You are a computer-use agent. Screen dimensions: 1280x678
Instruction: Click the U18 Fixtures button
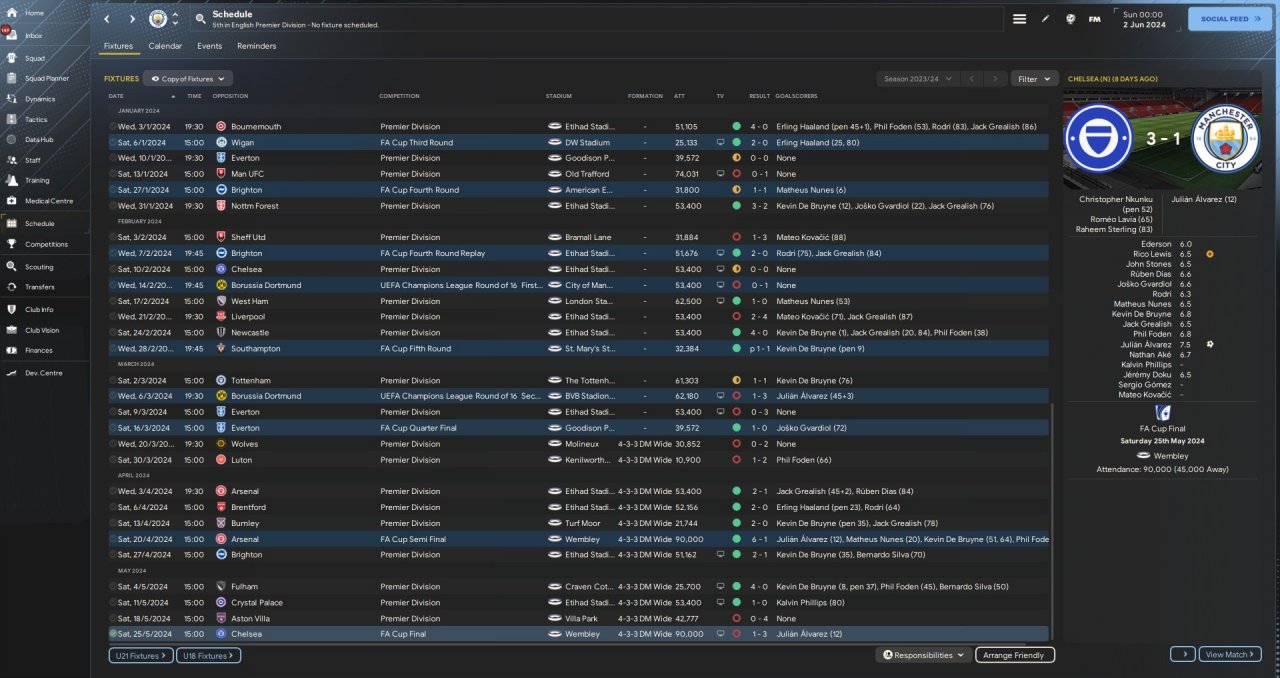click(x=208, y=655)
